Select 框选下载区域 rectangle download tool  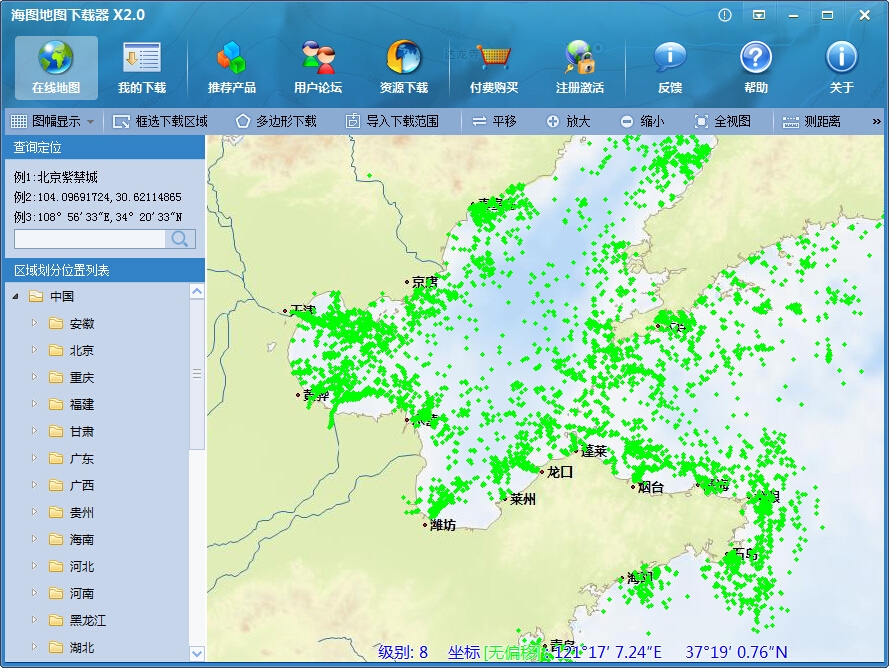tap(160, 121)
